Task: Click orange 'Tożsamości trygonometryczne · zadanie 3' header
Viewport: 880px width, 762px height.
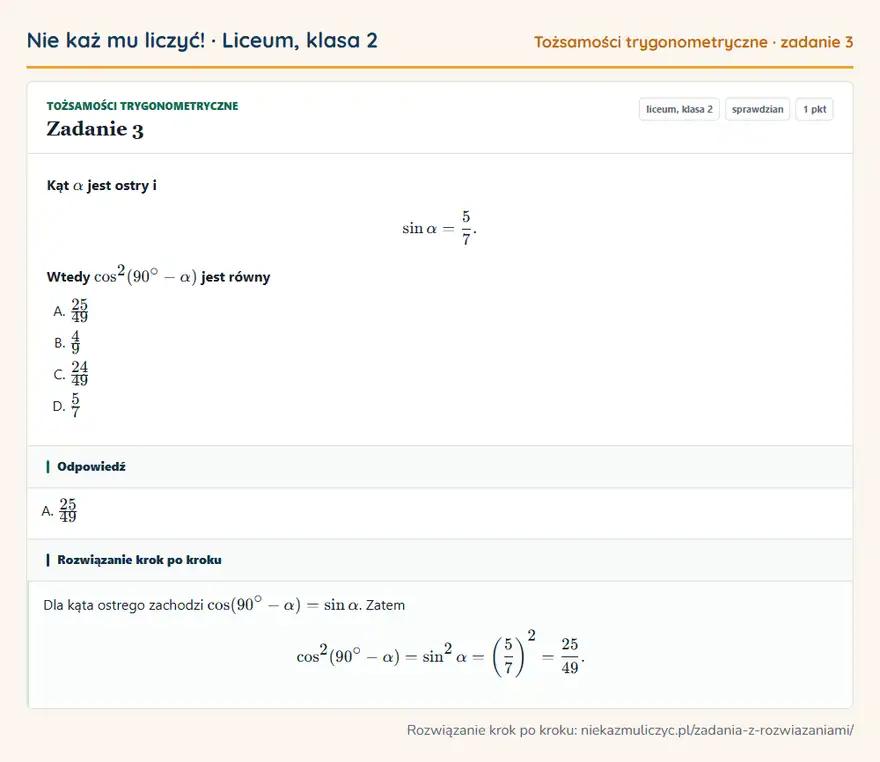Action: coord(694,42)
